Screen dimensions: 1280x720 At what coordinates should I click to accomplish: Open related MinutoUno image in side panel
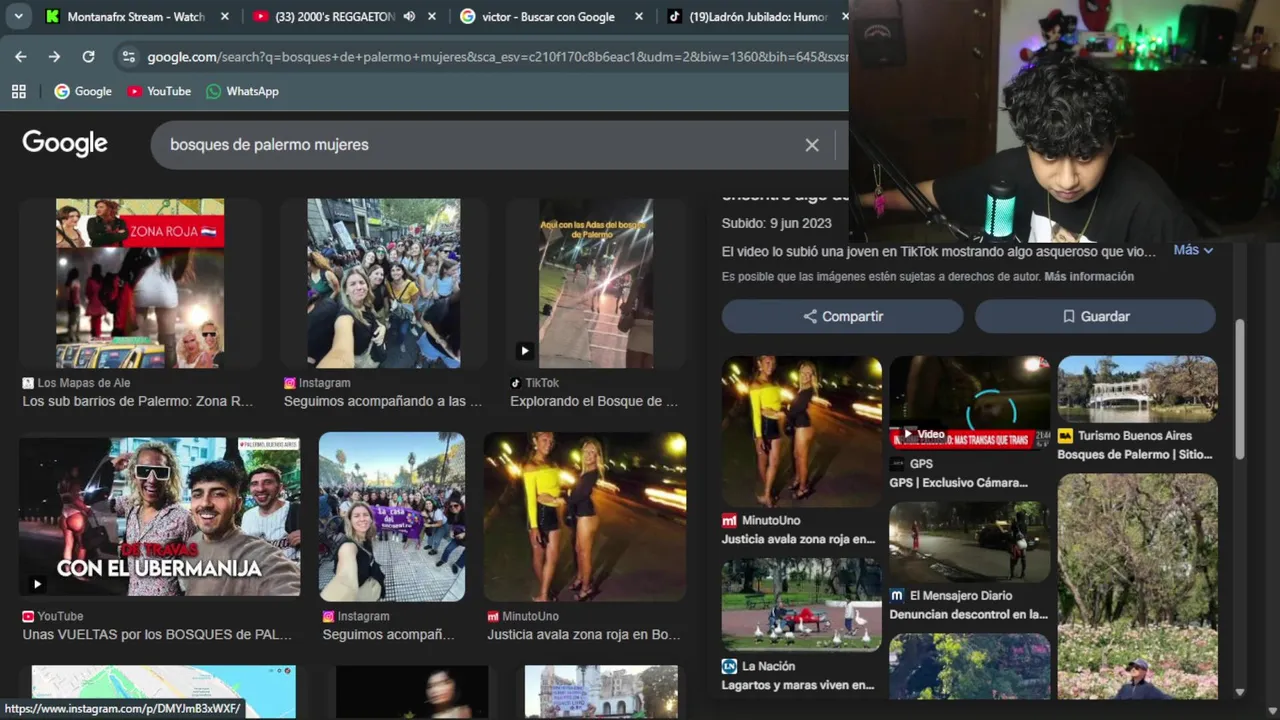coord(802,431)
